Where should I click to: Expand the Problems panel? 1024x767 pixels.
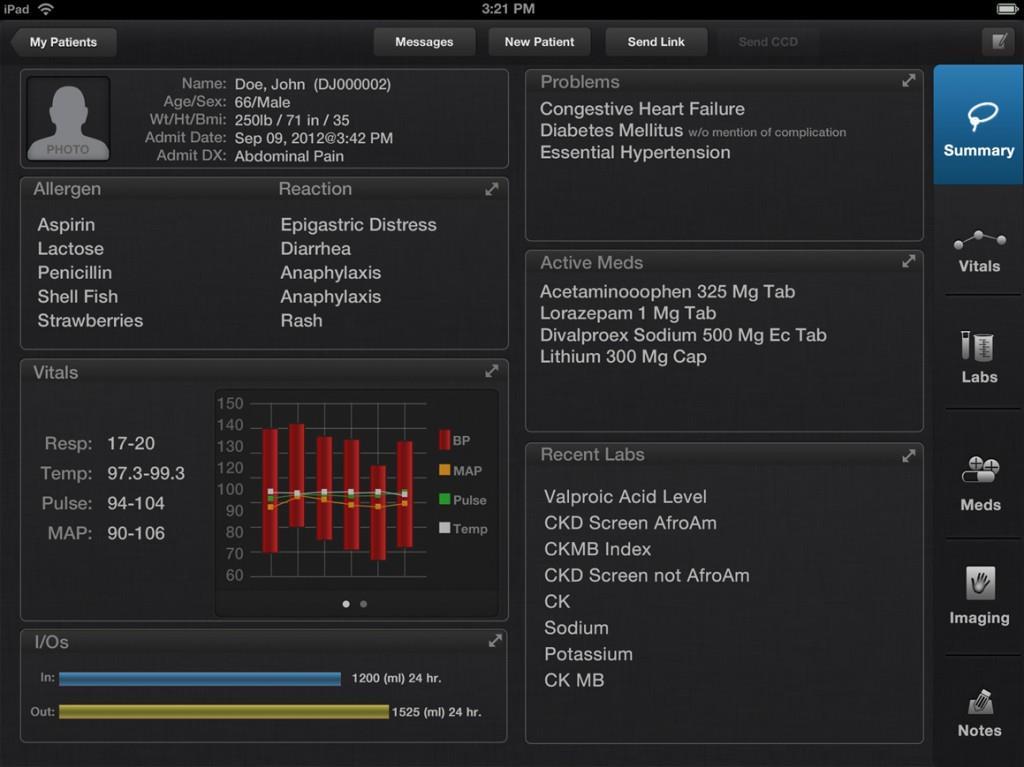[x=908, y=81]
